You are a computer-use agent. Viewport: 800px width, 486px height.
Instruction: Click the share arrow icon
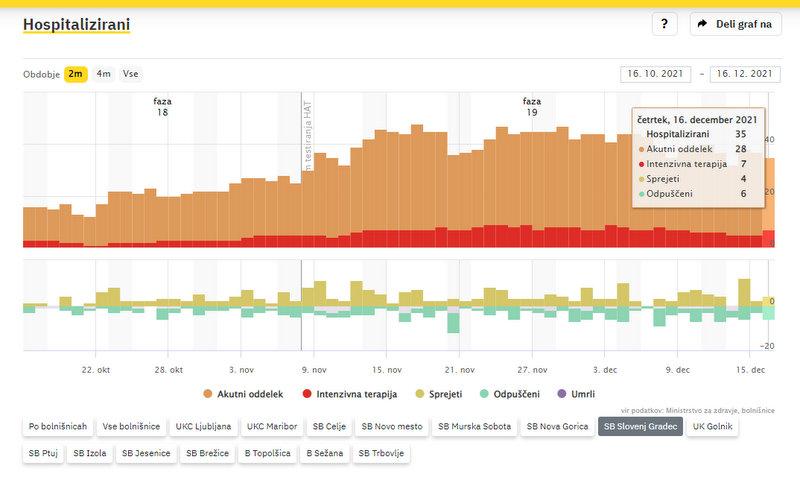click(702, 24)
